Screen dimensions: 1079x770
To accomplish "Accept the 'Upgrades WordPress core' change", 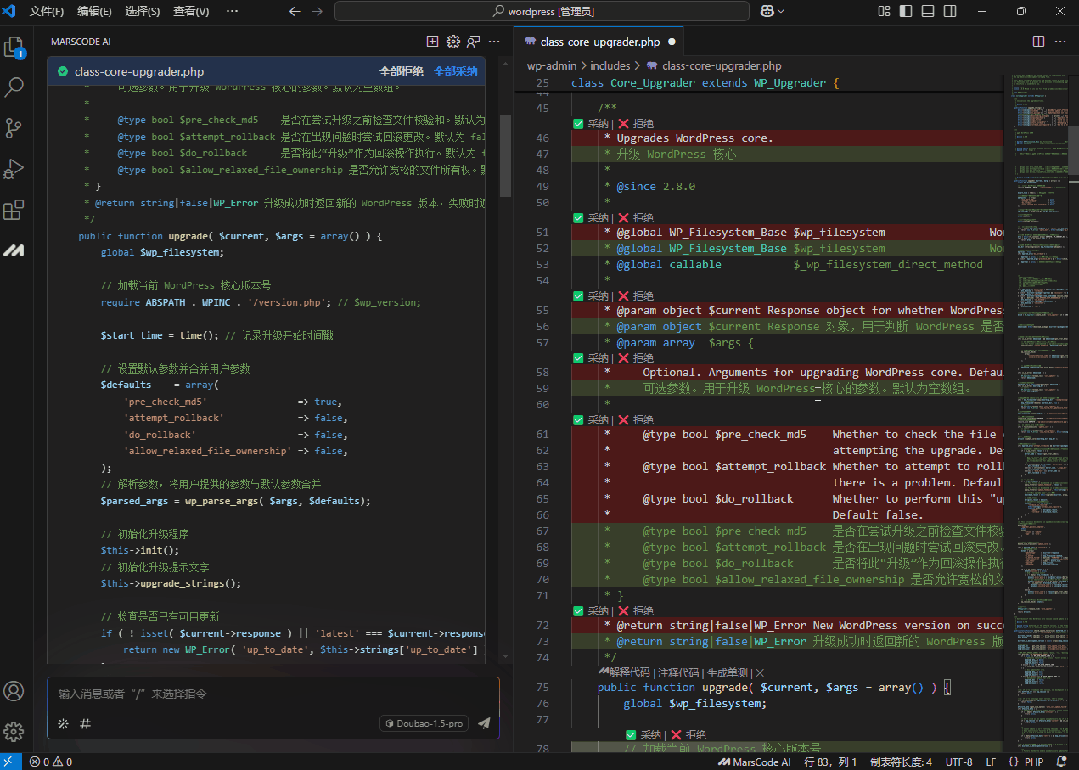I will click(x=591, y=124).
